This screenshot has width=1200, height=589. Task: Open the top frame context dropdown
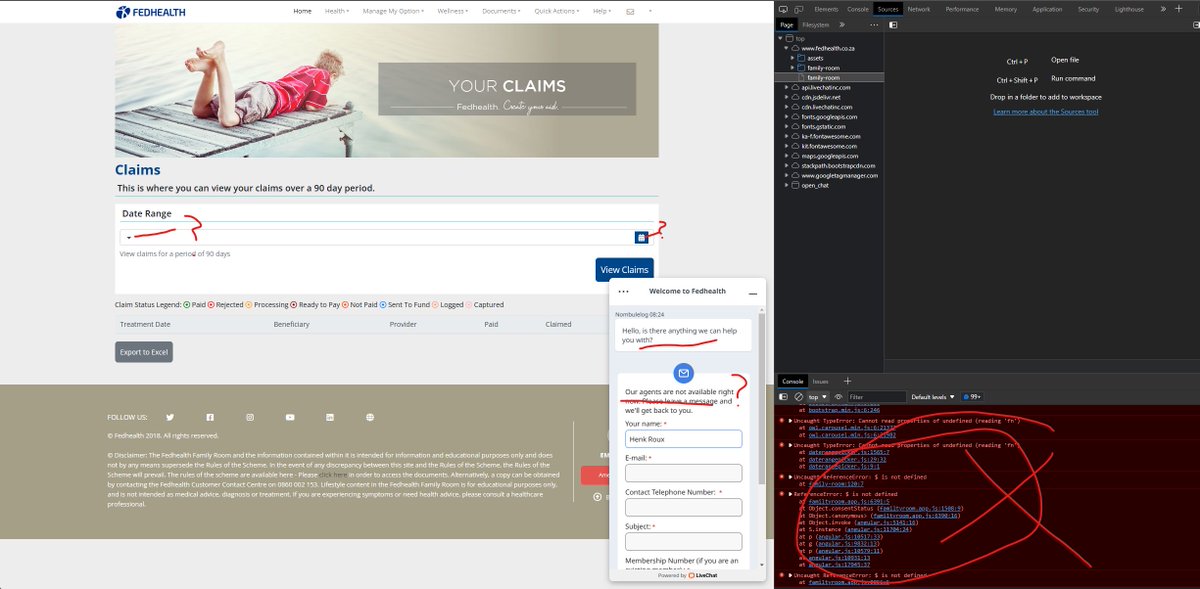tap(818, 396)
